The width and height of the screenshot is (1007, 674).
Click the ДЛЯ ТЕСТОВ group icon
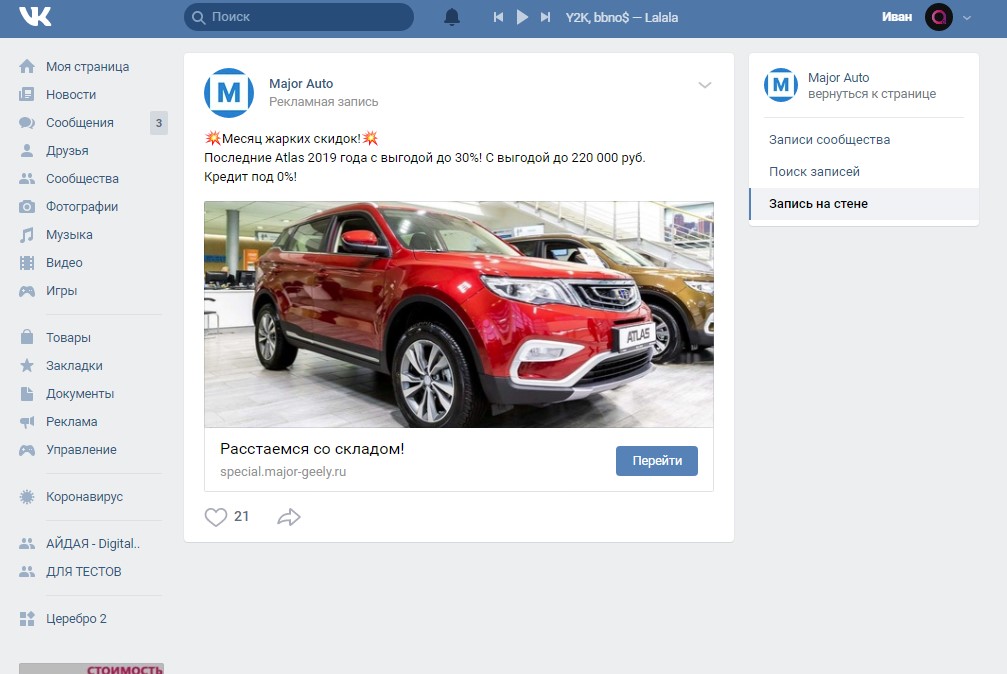(27, 571)
